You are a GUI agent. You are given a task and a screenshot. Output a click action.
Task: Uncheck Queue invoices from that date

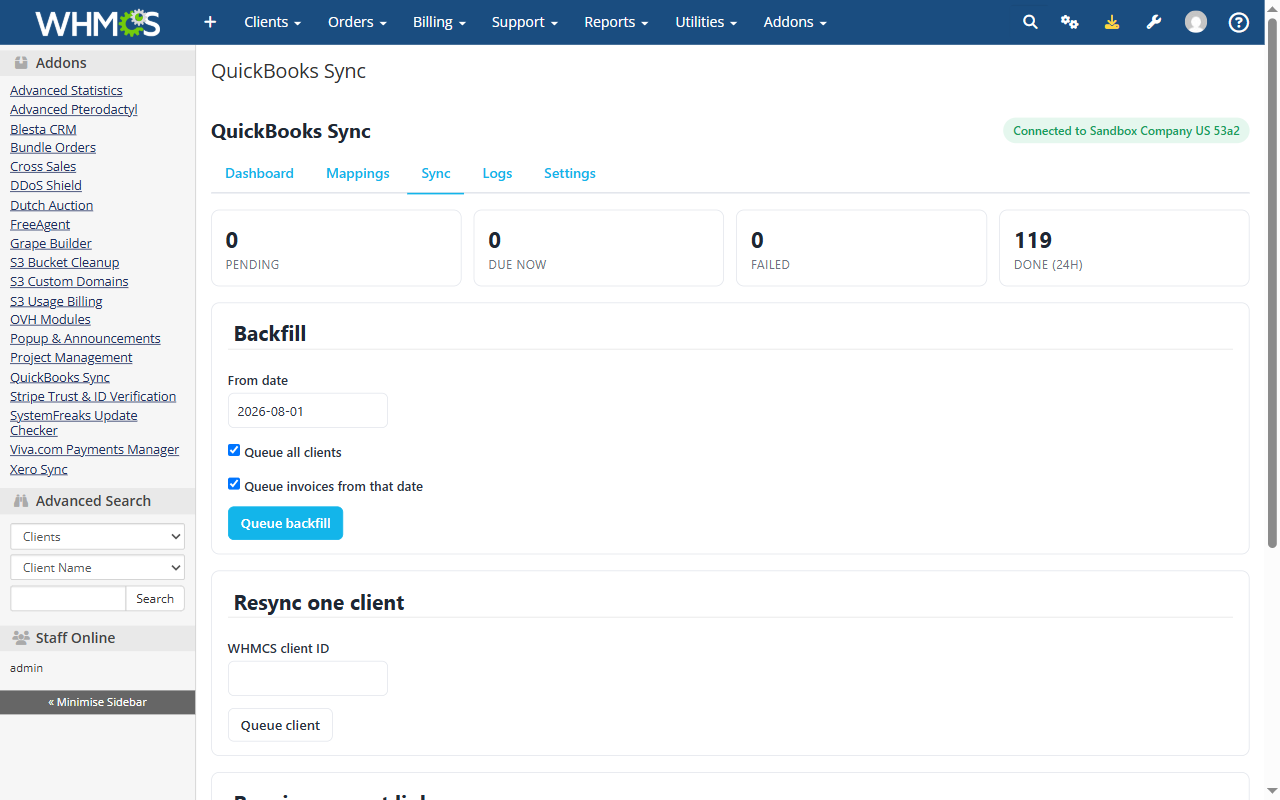coord(234,484)
